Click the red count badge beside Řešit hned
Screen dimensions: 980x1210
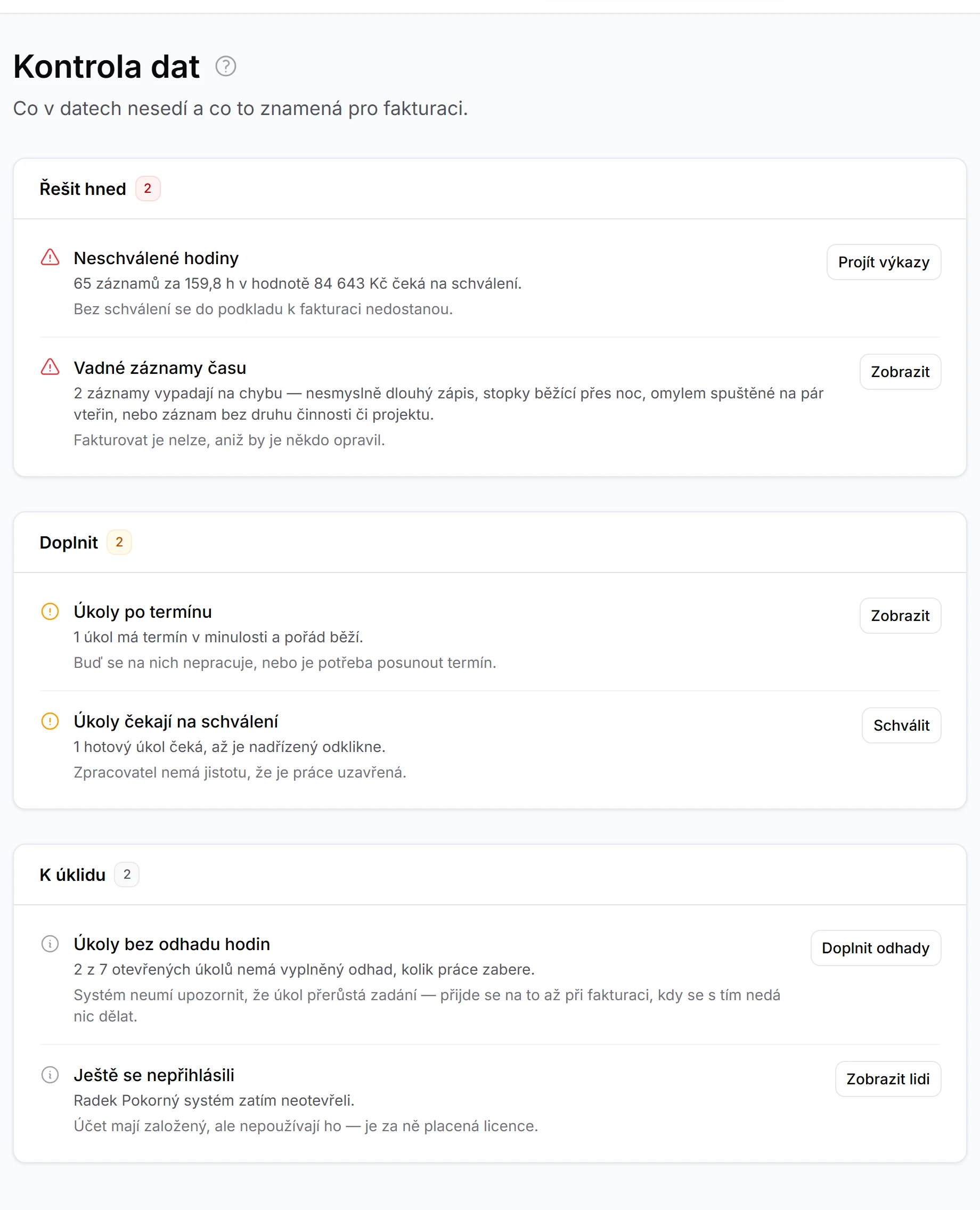[x=148, y=189]
